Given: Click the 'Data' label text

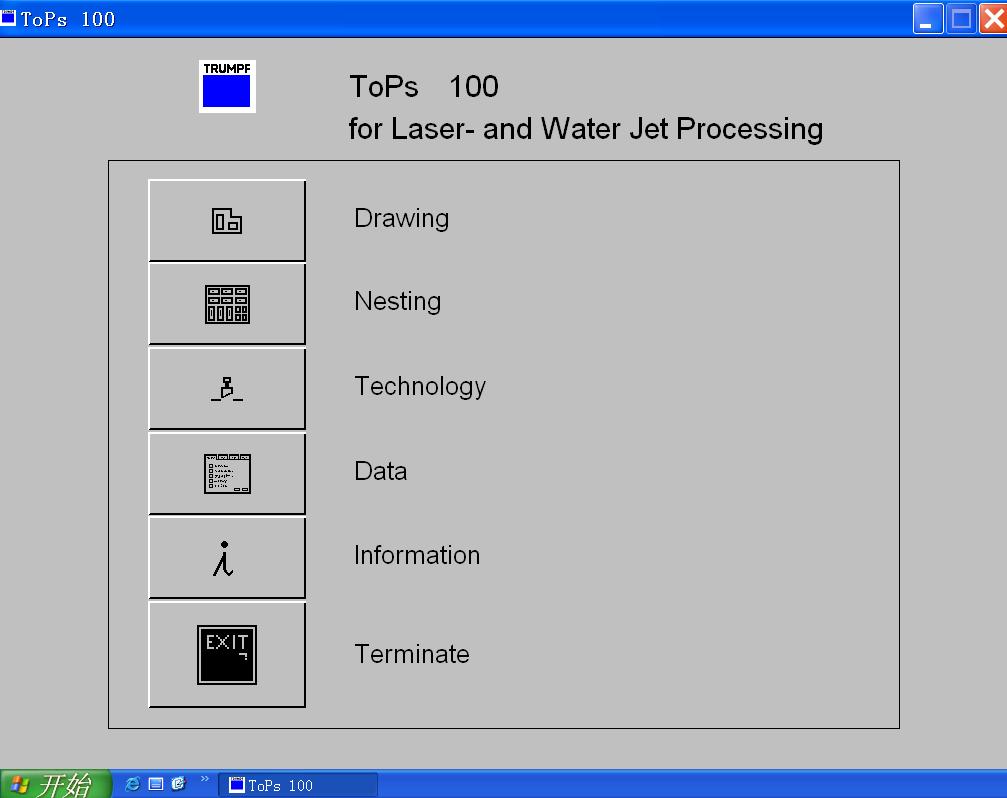Looking at the screenshot, I should [380, 471].
